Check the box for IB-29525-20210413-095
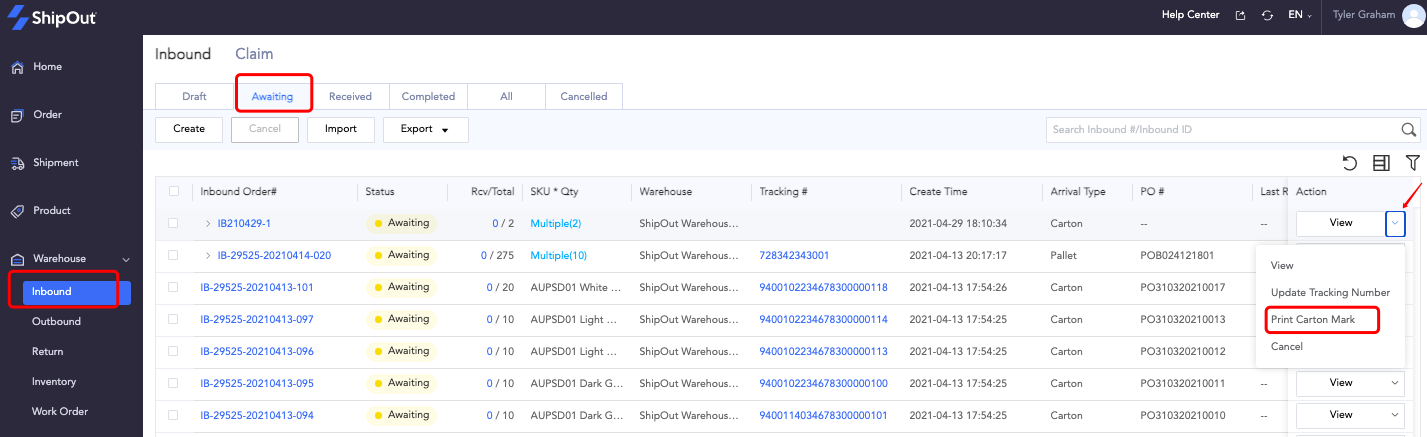The height and width of the screenshot is (437, 1427). click(x=174, y=383)
